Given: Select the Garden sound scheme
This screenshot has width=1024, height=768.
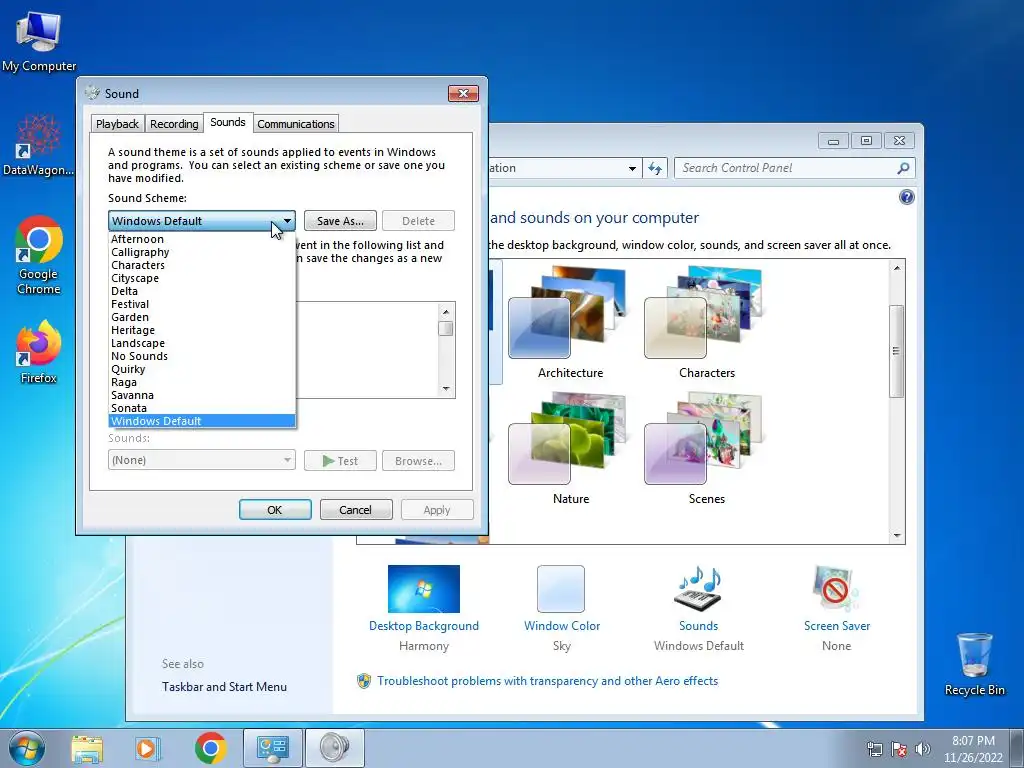Looking at the screenshot, I should pyautogui.click(x=202, y=317).
